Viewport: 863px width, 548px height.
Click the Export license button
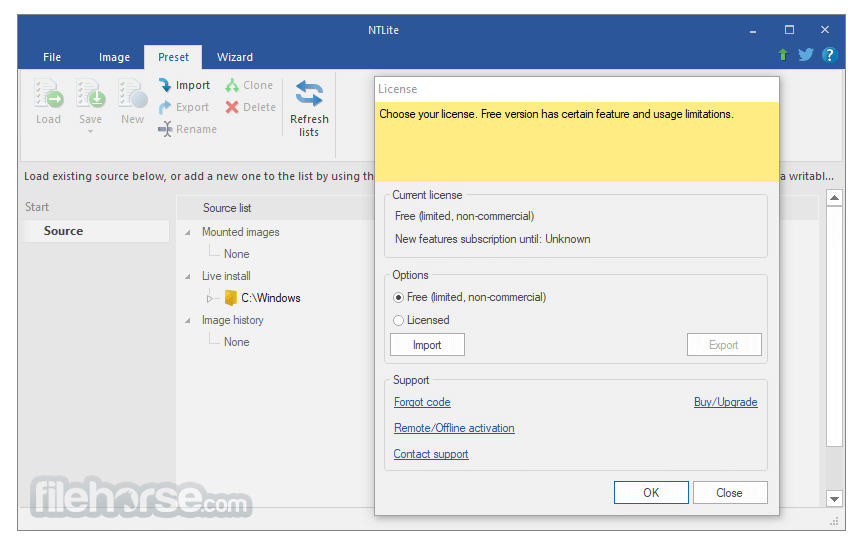pyautogui.click(x=724, y=345)
